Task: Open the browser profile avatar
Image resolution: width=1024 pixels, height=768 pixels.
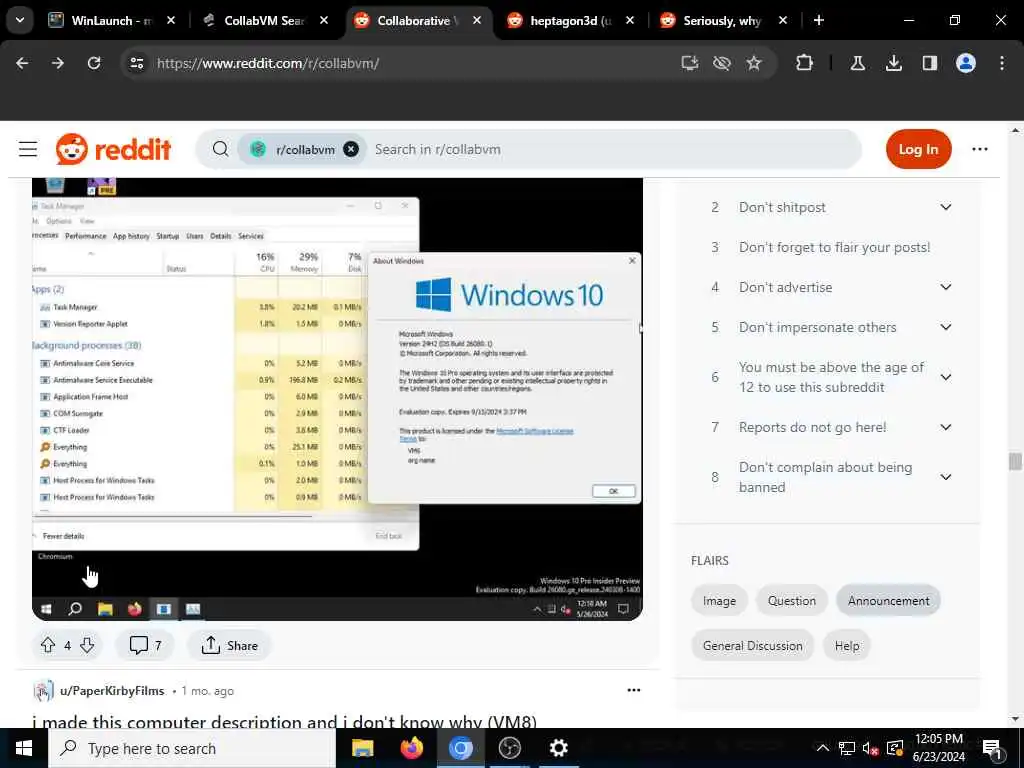Action: [966, 63]
